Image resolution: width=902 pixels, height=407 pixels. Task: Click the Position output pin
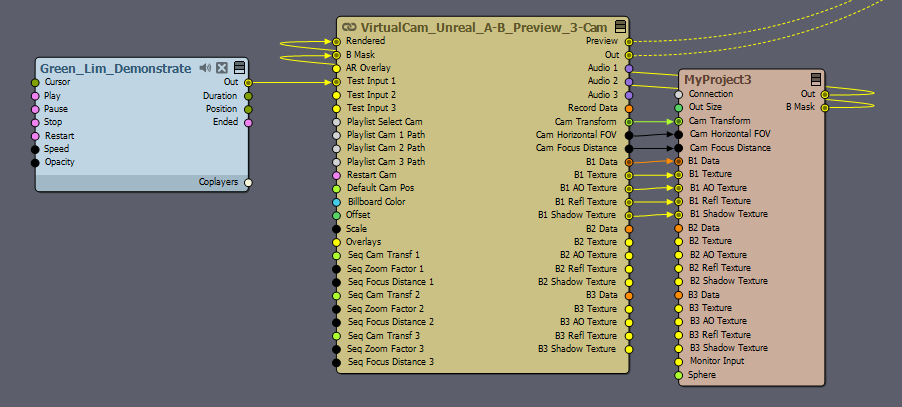point(249,109)
